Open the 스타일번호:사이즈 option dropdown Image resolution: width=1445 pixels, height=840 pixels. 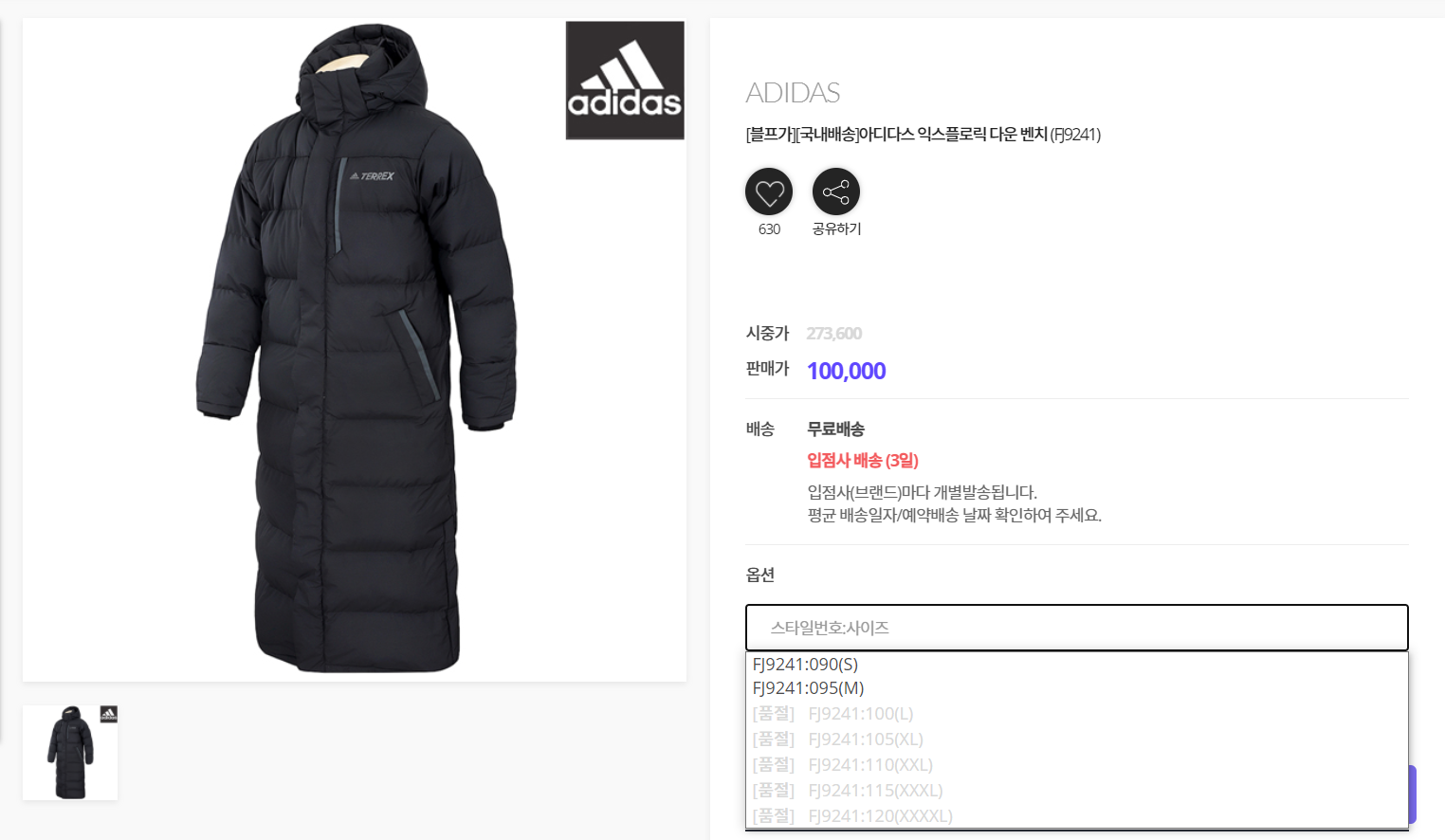1077,628
